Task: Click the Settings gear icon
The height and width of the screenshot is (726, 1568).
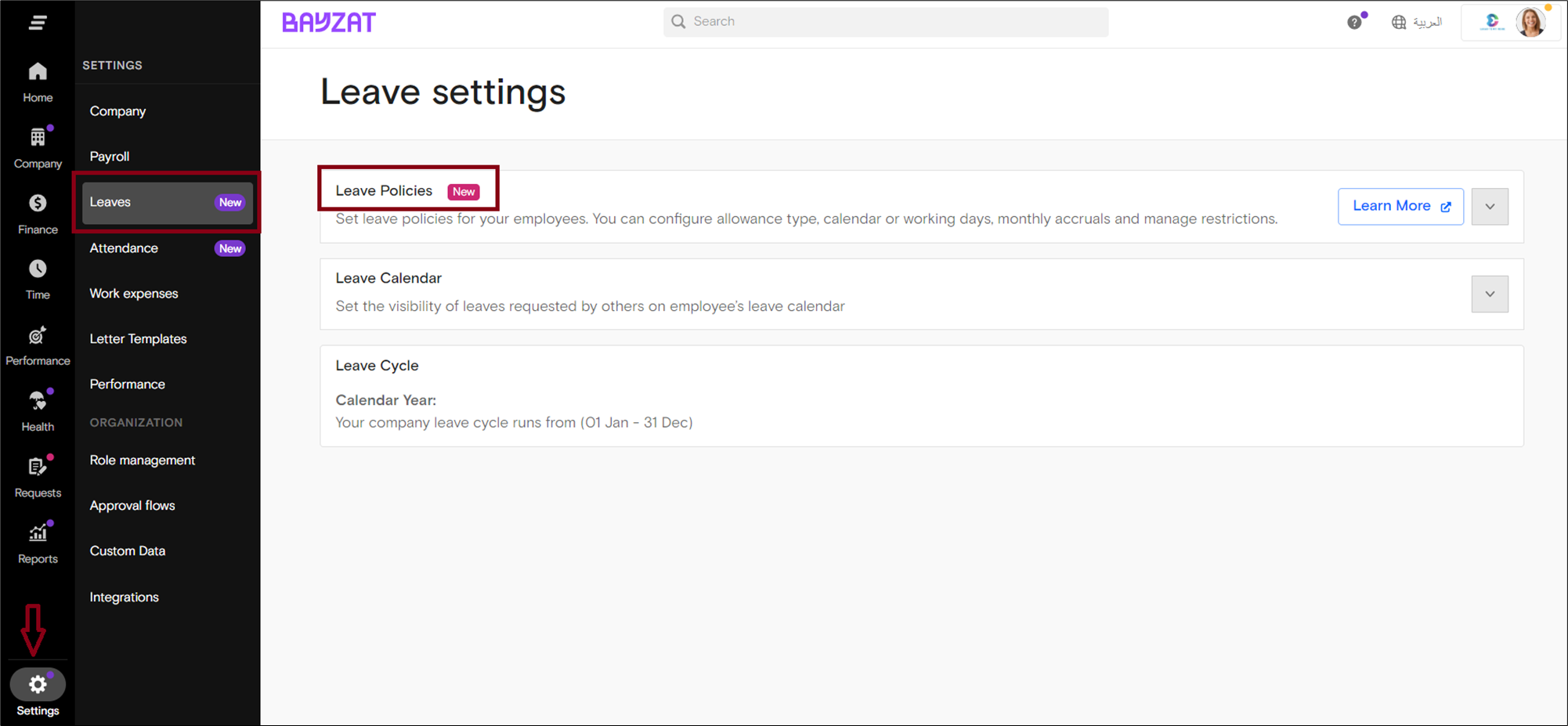Action: coord(38,685)
